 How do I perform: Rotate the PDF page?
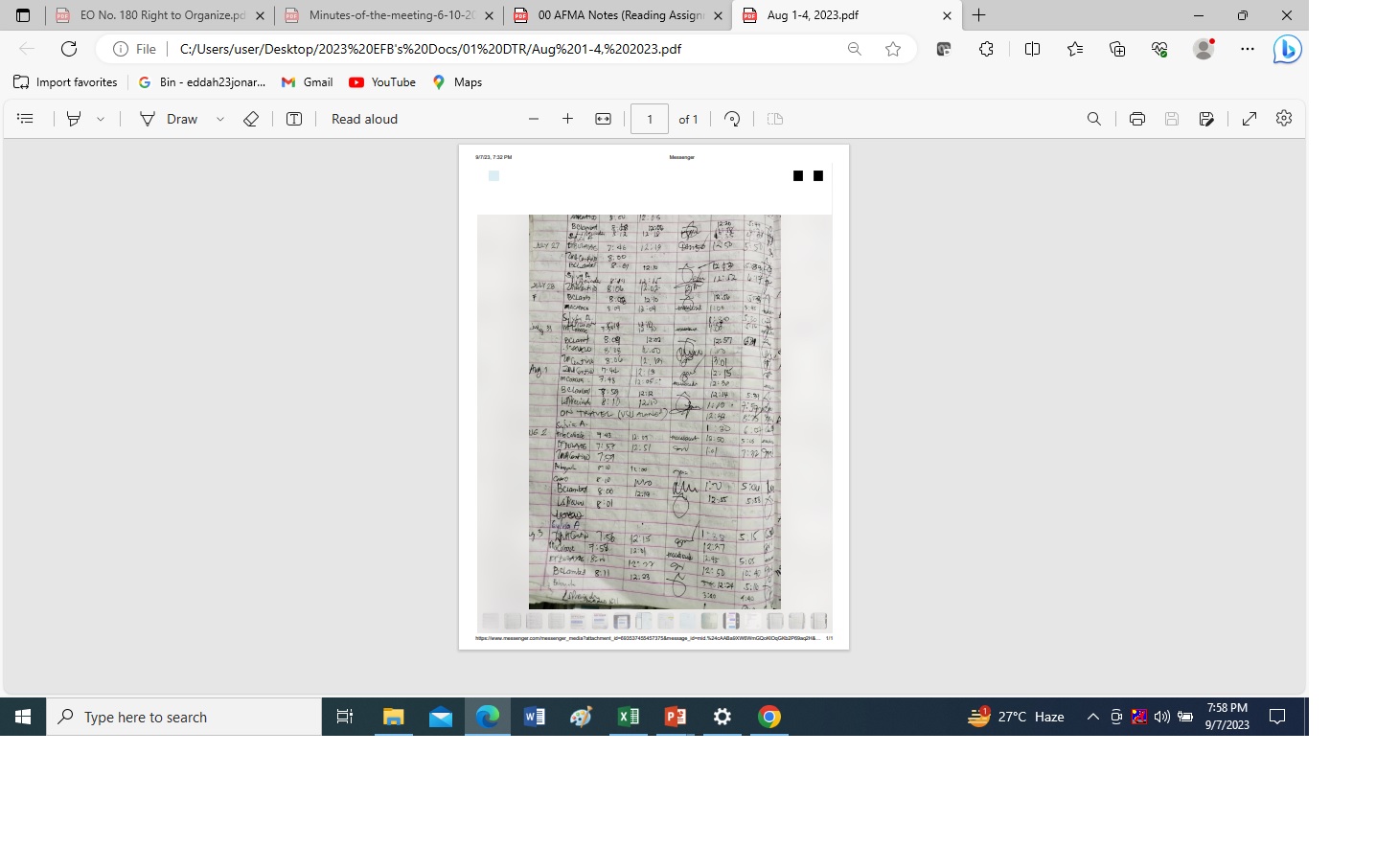tap(732, 119)
